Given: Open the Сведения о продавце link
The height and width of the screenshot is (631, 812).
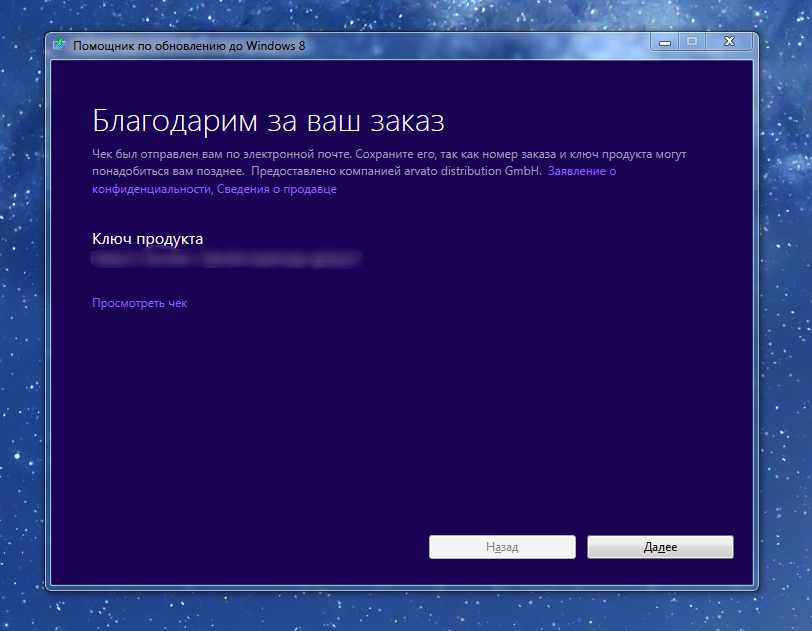Looking at the screenshot, I should [277, 189].
